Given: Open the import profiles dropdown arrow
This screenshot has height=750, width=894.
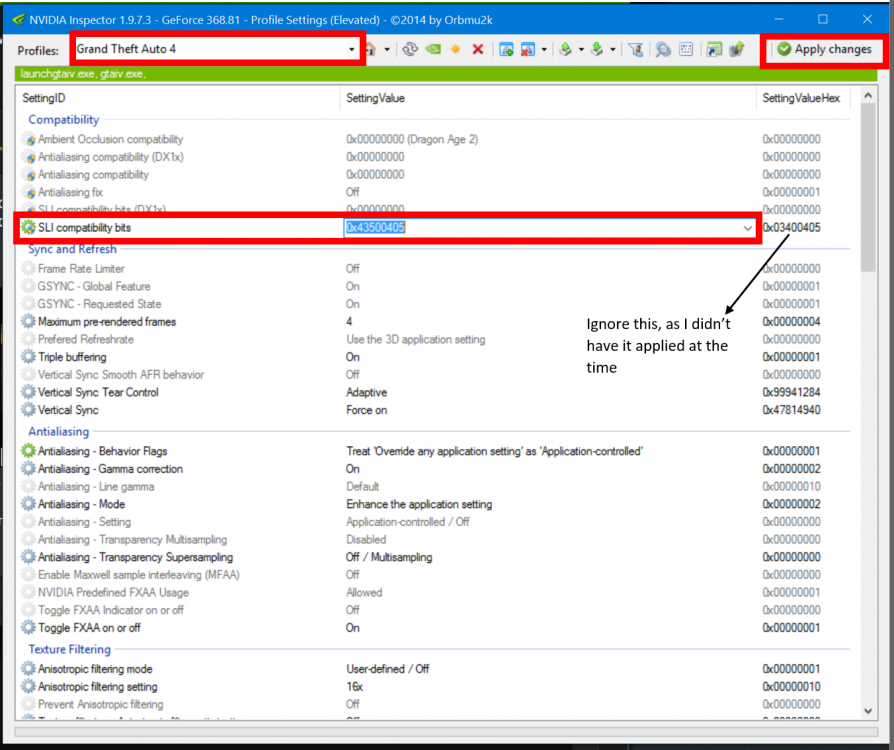Looking at the screenshot, I should click(612, 50).
